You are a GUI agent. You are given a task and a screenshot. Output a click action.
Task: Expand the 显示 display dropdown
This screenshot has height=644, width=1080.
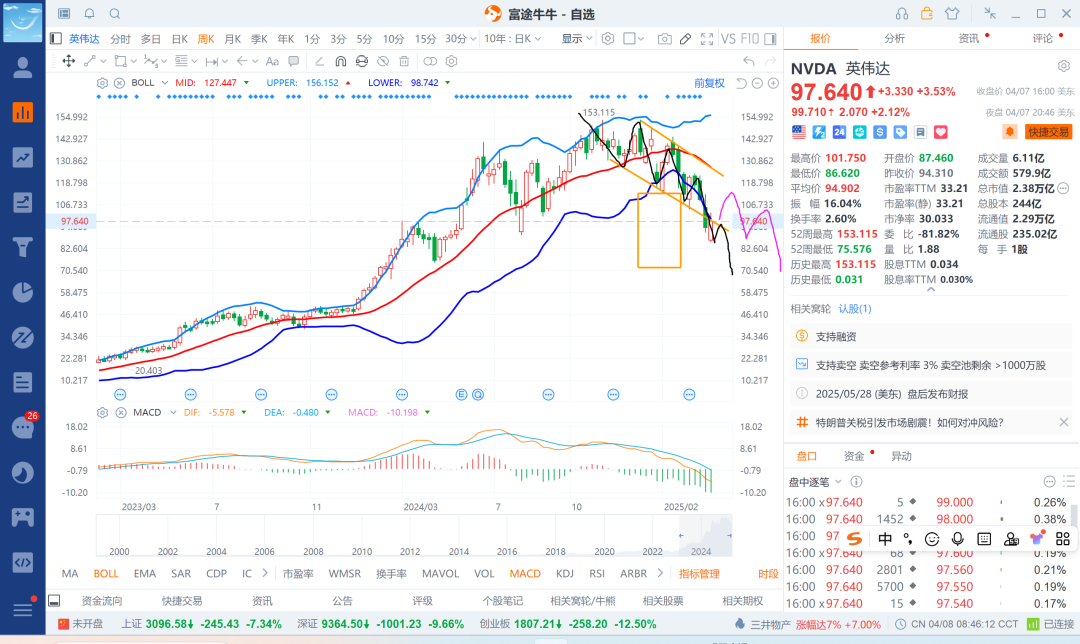(x=576, y=39)
